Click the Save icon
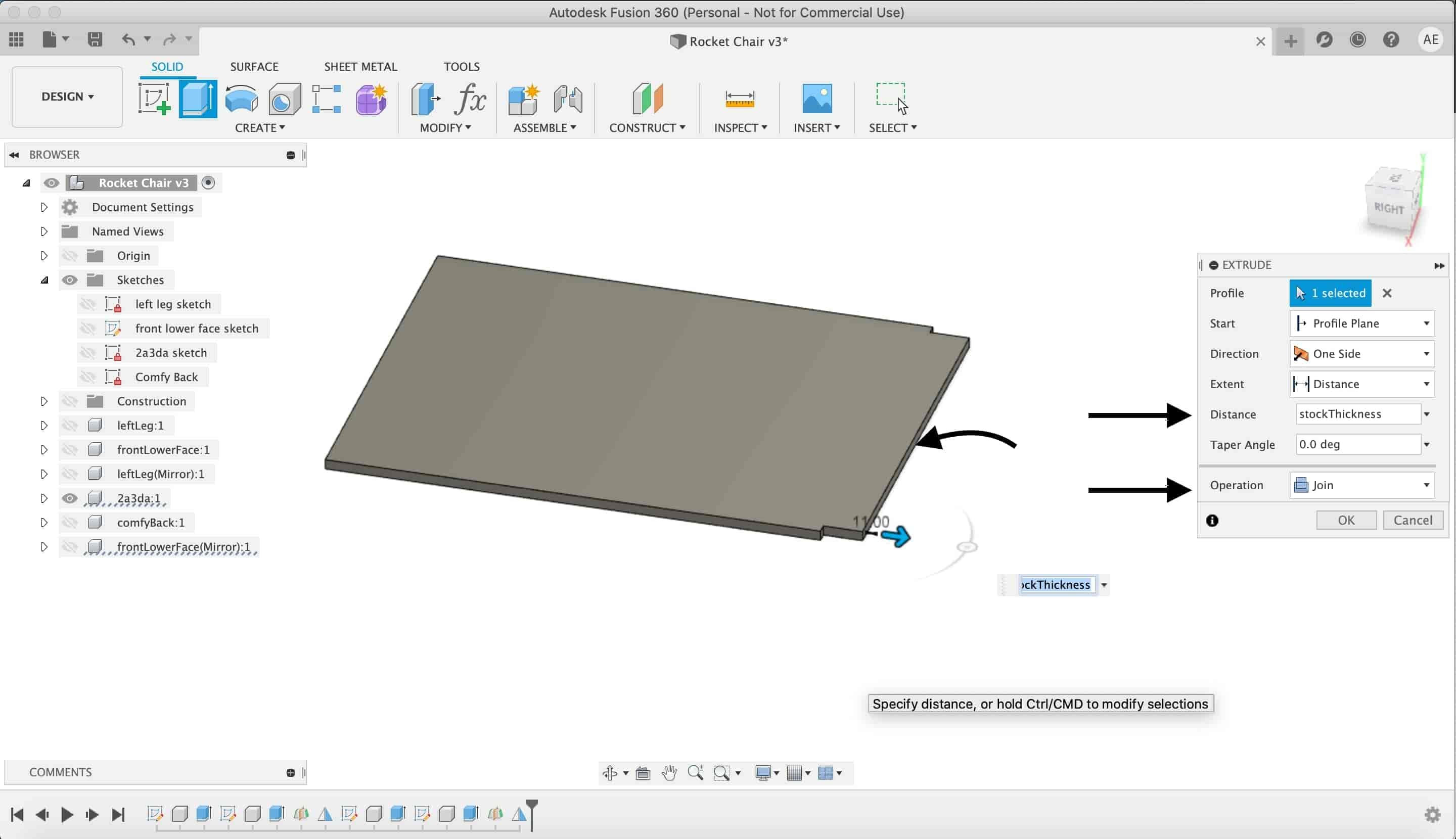The height and width of the screenshot is (839, 1456). [95, 39]
